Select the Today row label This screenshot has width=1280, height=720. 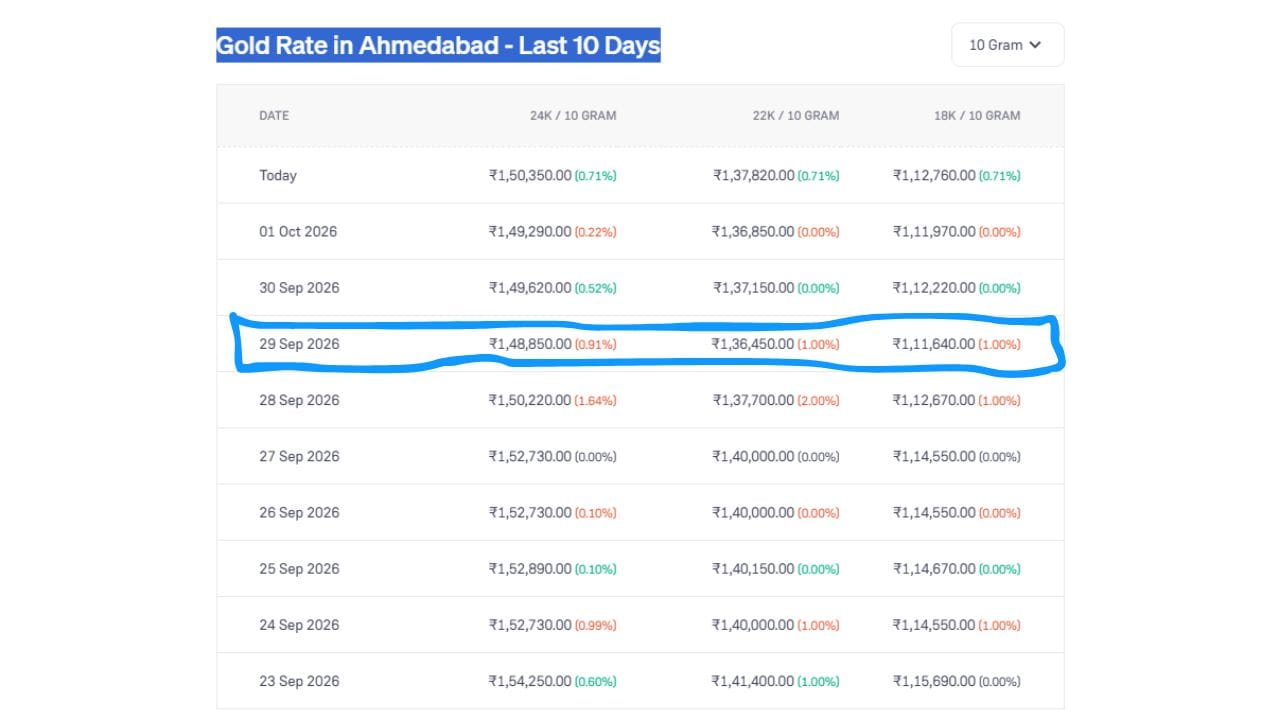pyautogui.click(x=278, y=175)
